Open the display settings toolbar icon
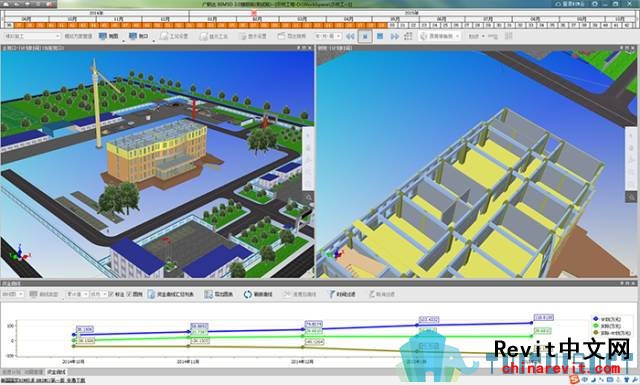Image resolution: width=640 pixels, height=385 pixels. (242, 36)
